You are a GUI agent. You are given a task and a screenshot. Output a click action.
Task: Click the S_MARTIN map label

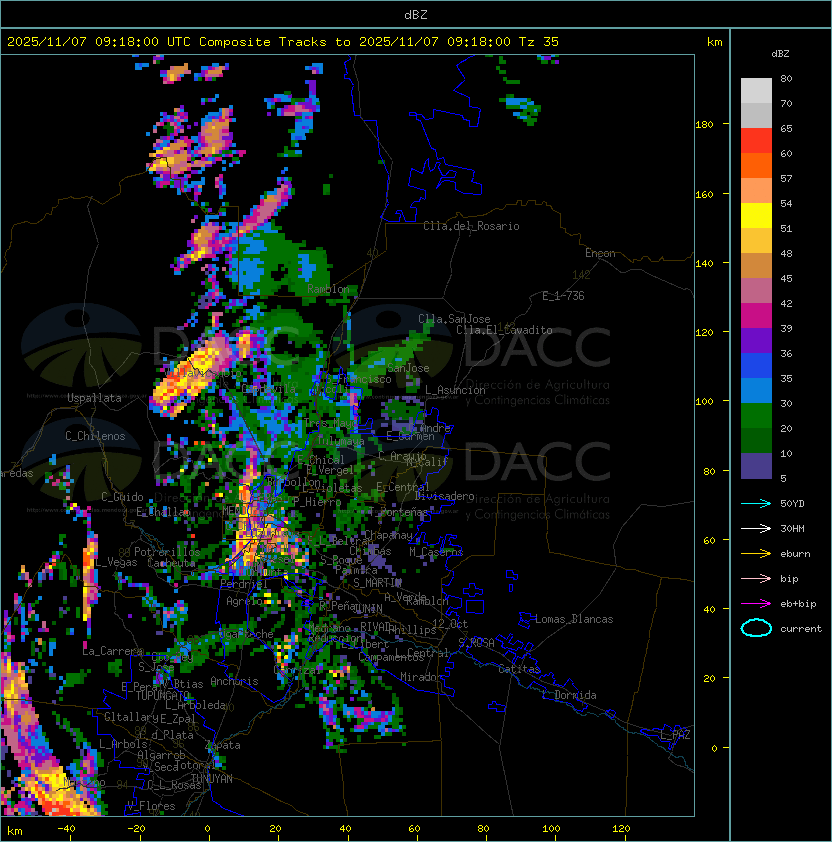[x=377, y=583]
